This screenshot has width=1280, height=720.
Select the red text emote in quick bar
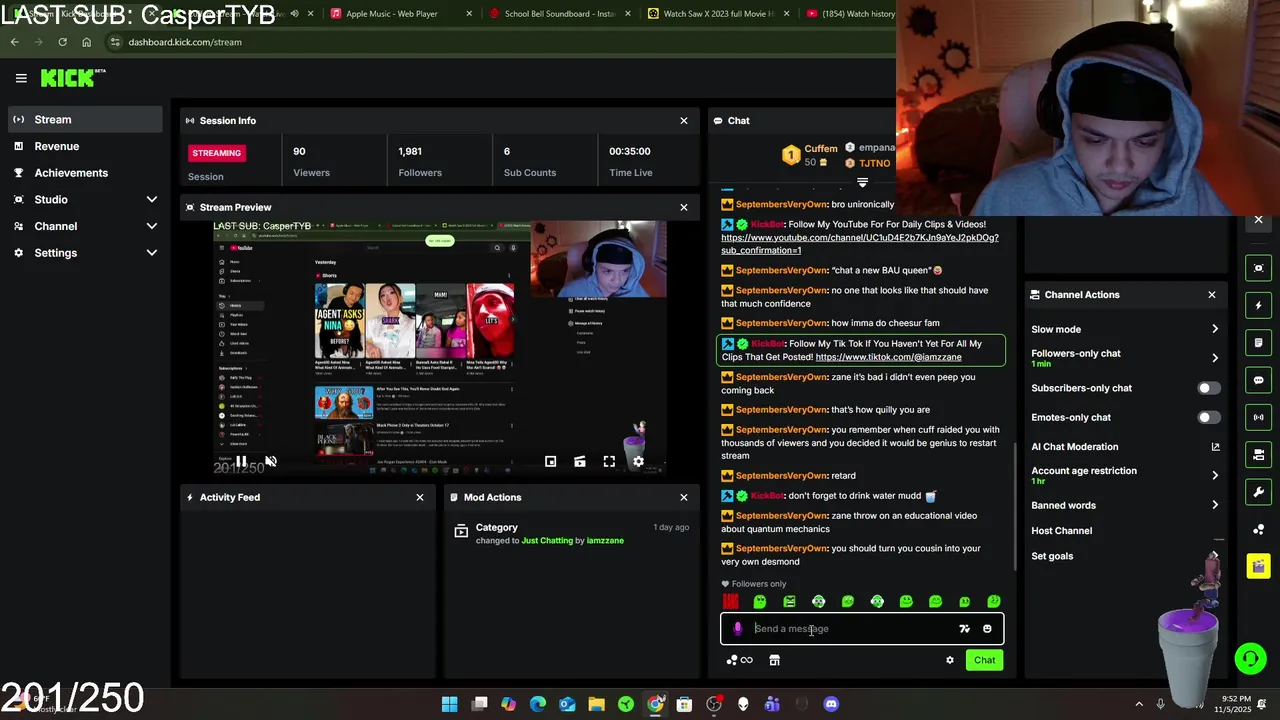point(731,602)
